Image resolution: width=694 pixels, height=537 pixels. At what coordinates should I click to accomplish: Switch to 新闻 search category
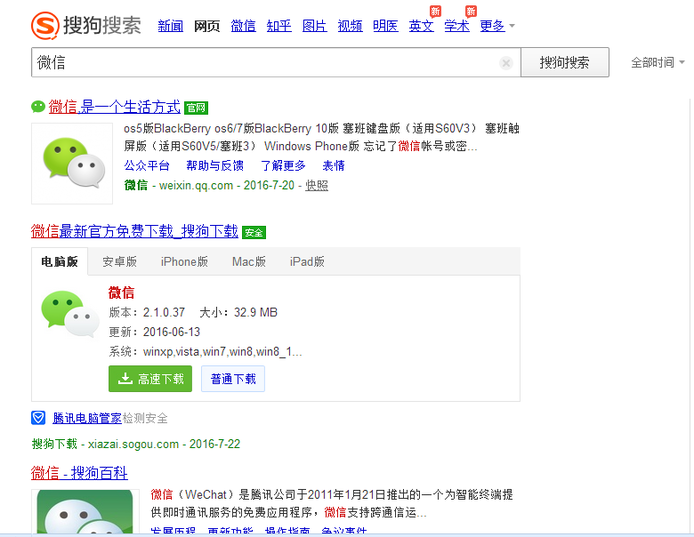click(x=170, y=26)
